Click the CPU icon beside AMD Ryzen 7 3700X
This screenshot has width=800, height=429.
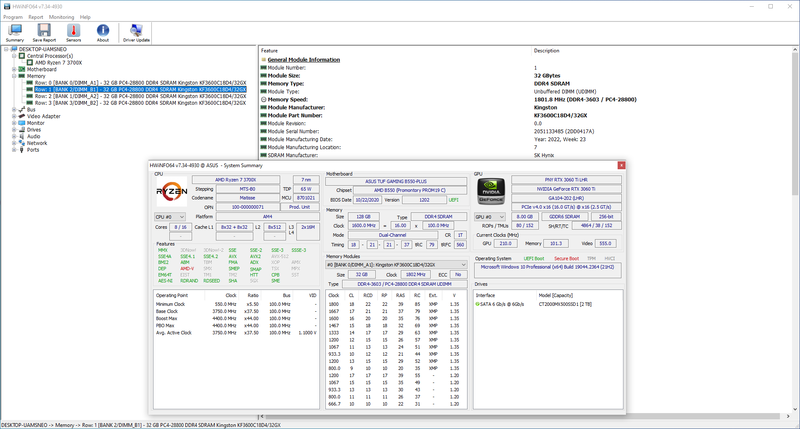tap(30, 63)
